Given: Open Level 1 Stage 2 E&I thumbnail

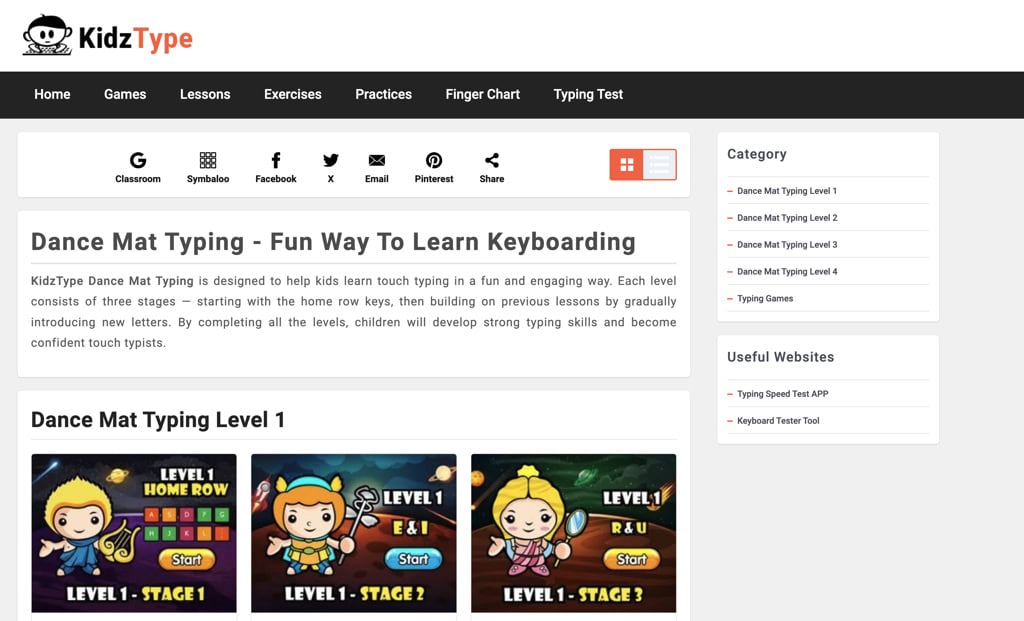Looking at the screenshot, I should pyautogui.click(x=354, y=533).
